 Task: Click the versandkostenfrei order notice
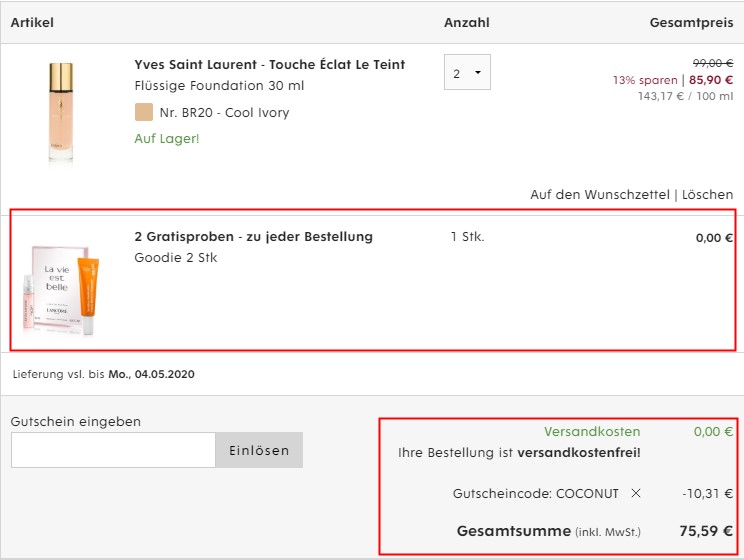tap(519, 452)
